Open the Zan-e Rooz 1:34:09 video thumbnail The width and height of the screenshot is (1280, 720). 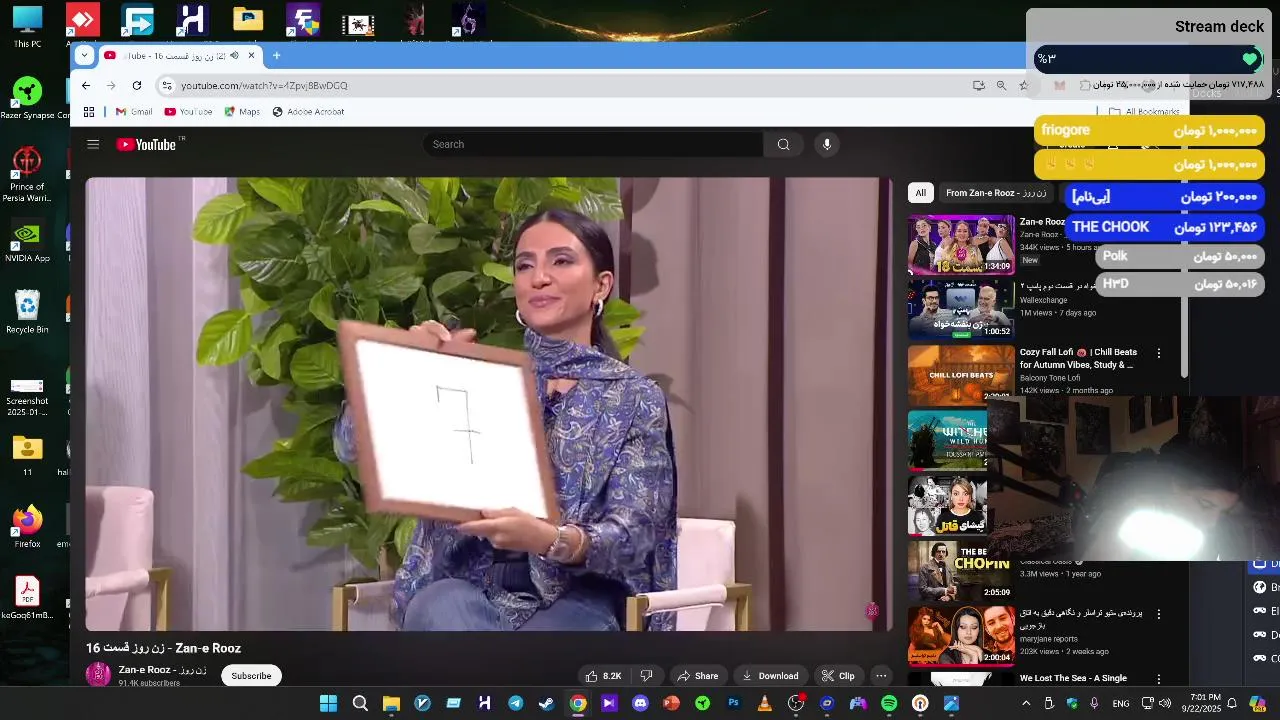click(961, 244)
